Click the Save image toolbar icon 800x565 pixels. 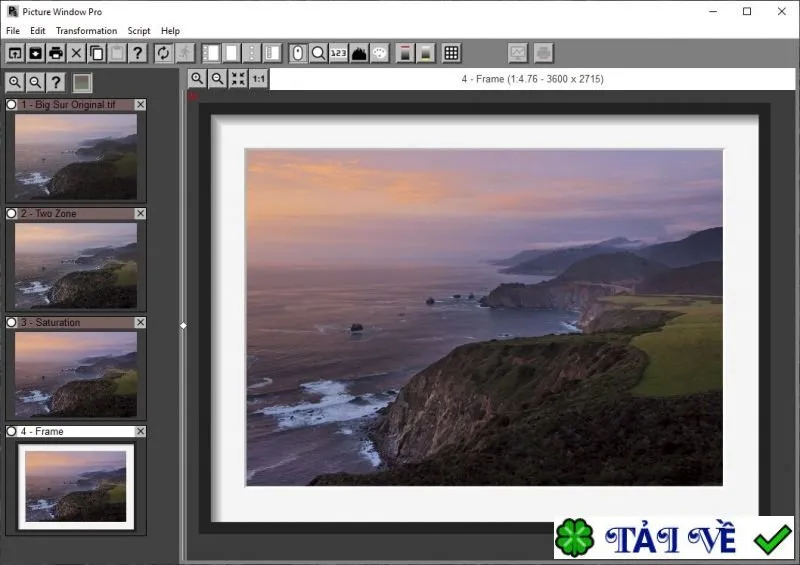coord(36,53)
